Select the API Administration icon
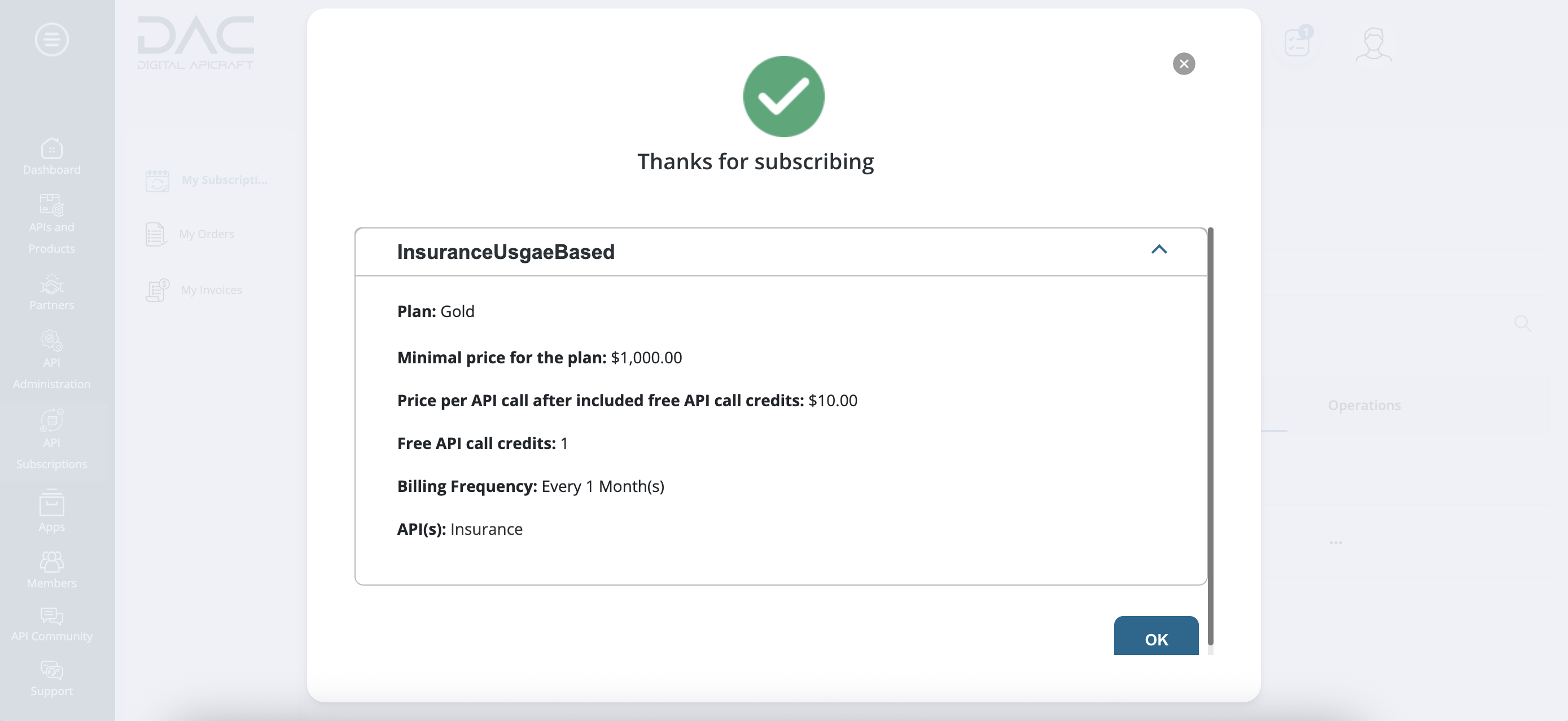The width and height of the screenshot is (1568, 721). pos(52,341)
